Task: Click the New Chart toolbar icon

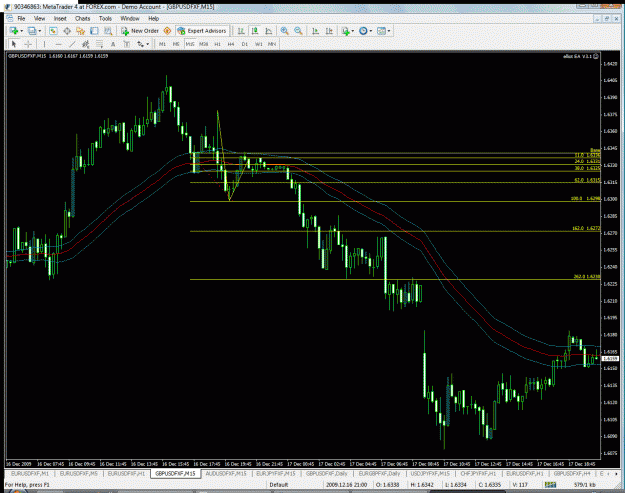Action: [x=14, y=31]
